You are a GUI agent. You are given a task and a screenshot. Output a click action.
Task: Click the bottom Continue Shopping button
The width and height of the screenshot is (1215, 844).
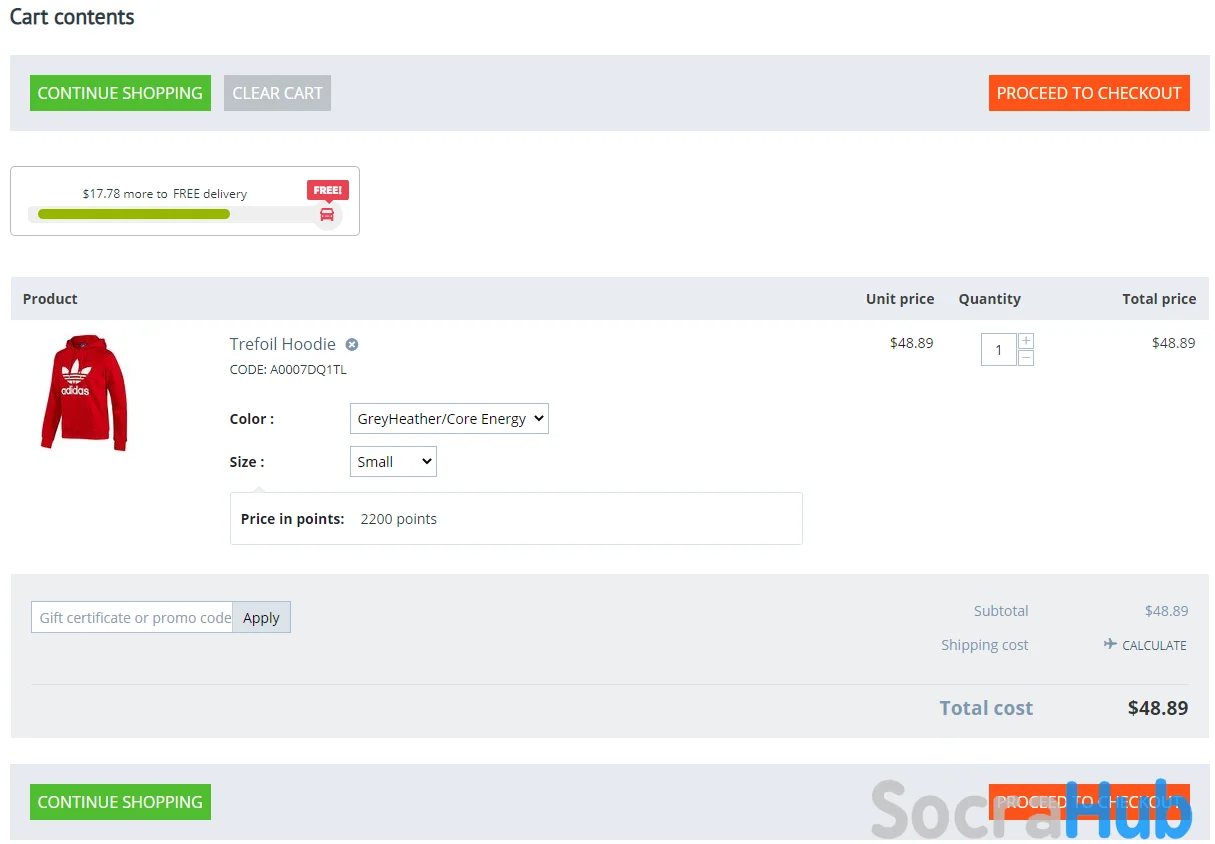120,802
